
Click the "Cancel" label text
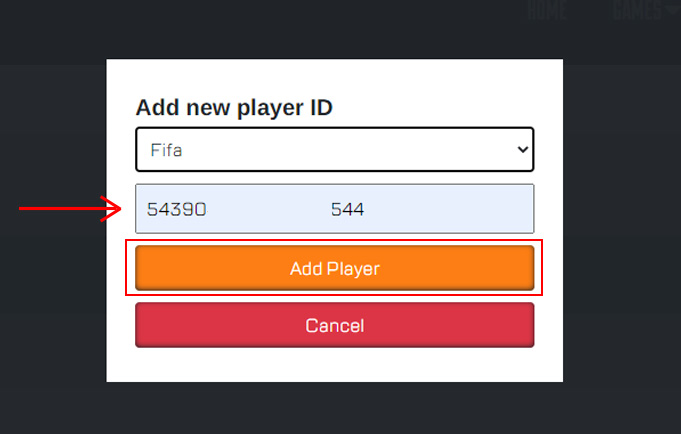[334, 325]
